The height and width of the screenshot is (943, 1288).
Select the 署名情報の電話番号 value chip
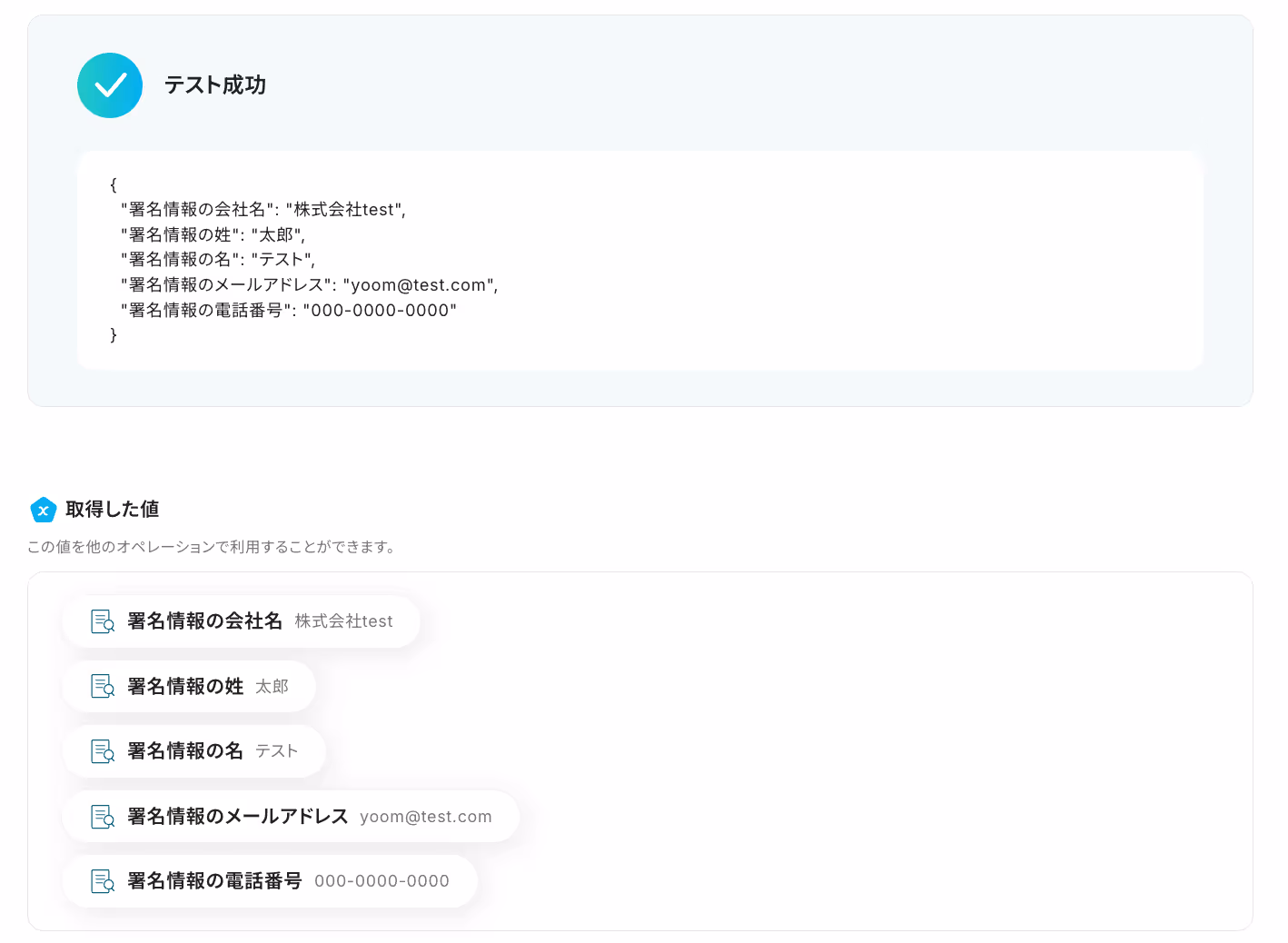270,881
